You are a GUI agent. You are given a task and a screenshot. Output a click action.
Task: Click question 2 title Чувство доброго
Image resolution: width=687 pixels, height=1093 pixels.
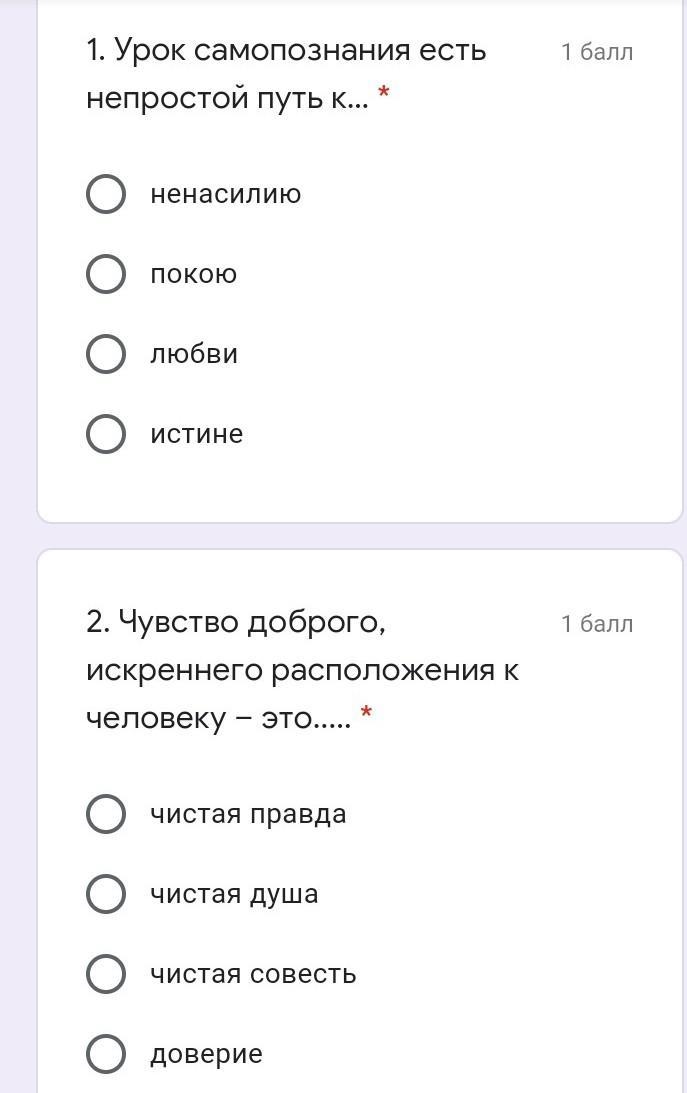(x=302, y=670)
